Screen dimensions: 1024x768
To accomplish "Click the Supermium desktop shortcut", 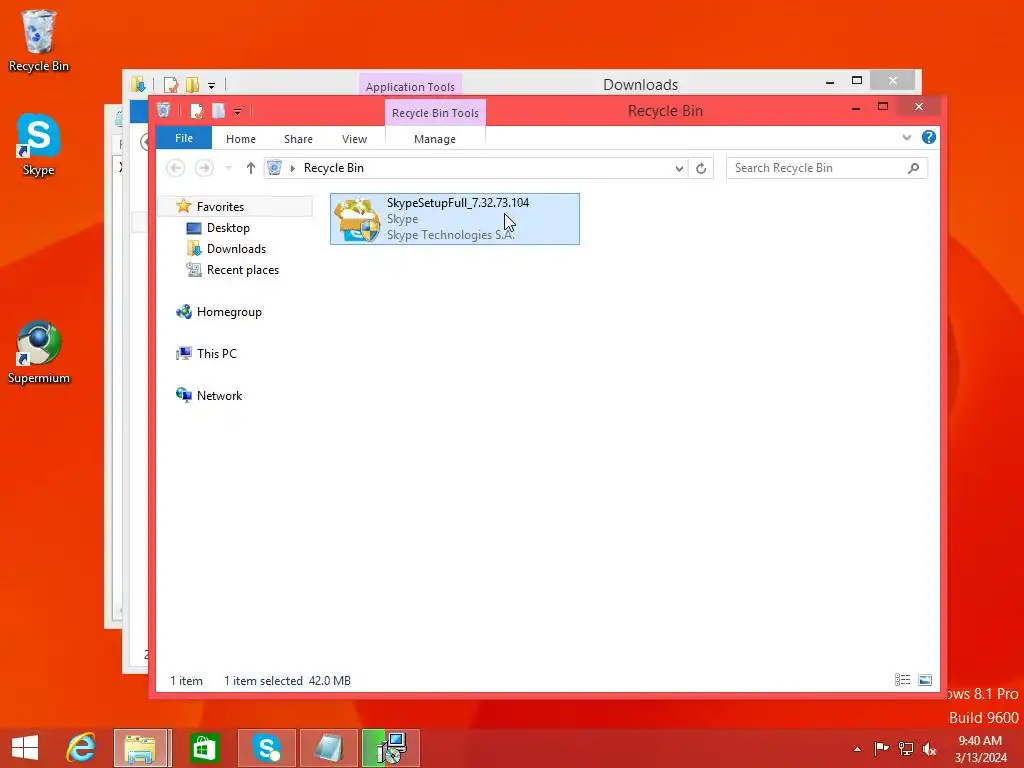I will [x=39, y=353].
